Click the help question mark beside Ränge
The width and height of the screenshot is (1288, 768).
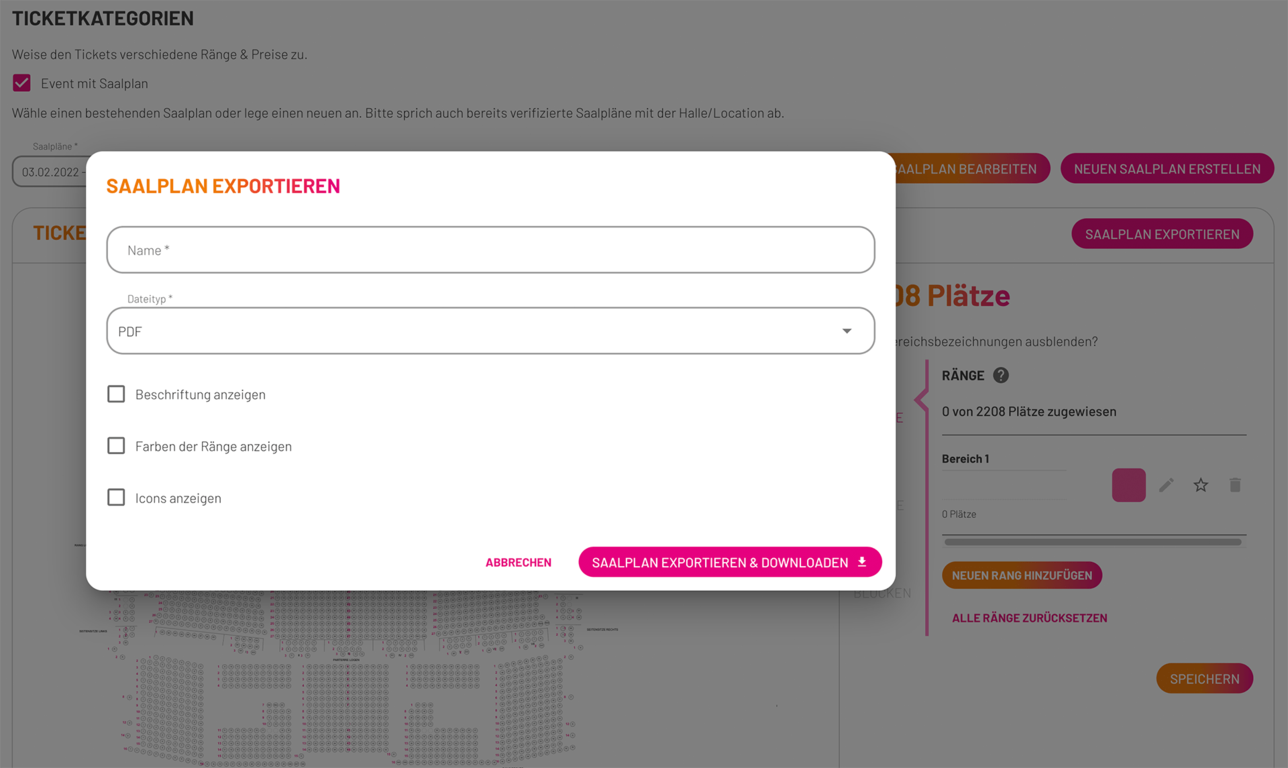(x=1001, y=375)
